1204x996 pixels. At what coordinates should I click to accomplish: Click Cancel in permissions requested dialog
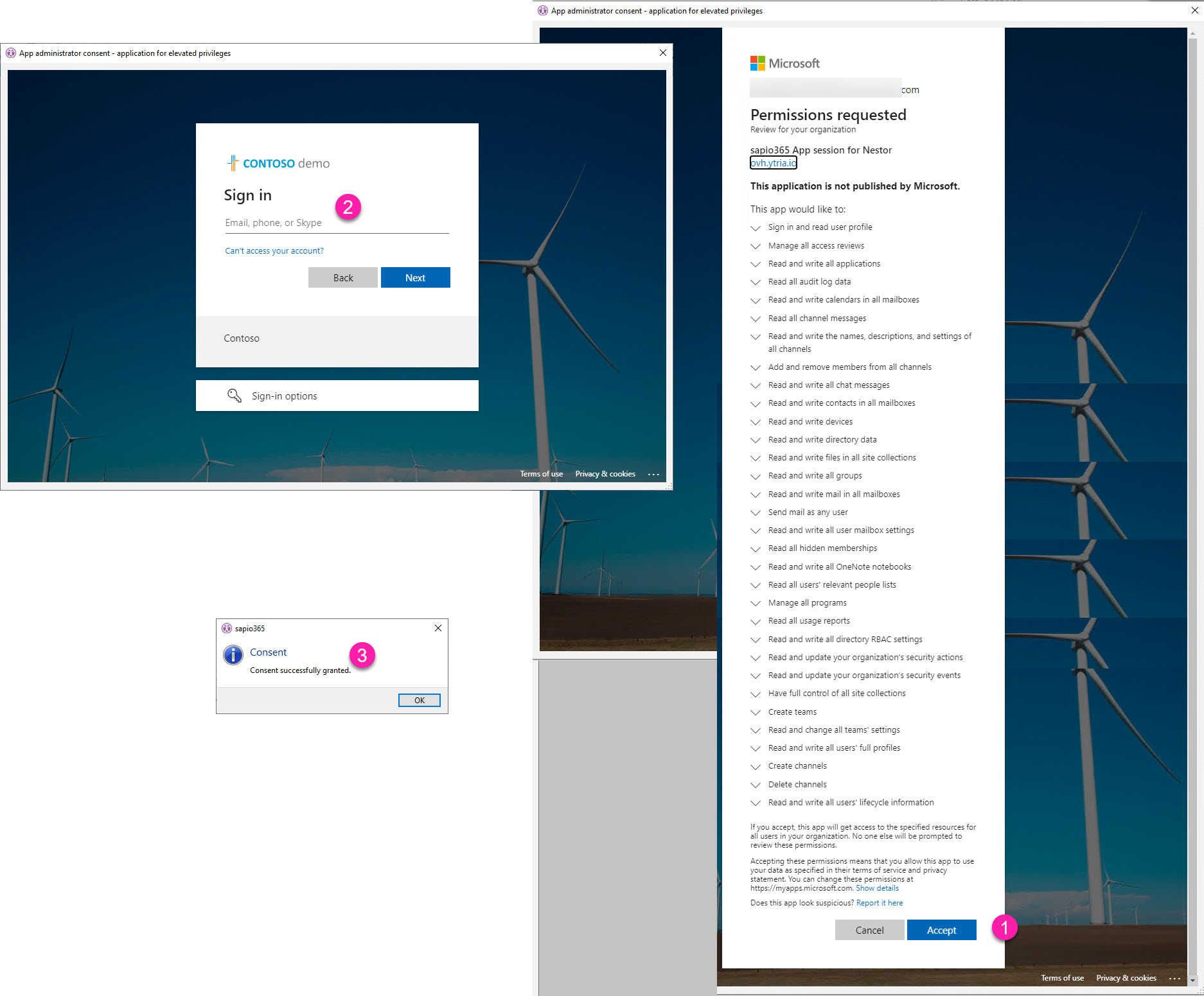pos(869,930)
